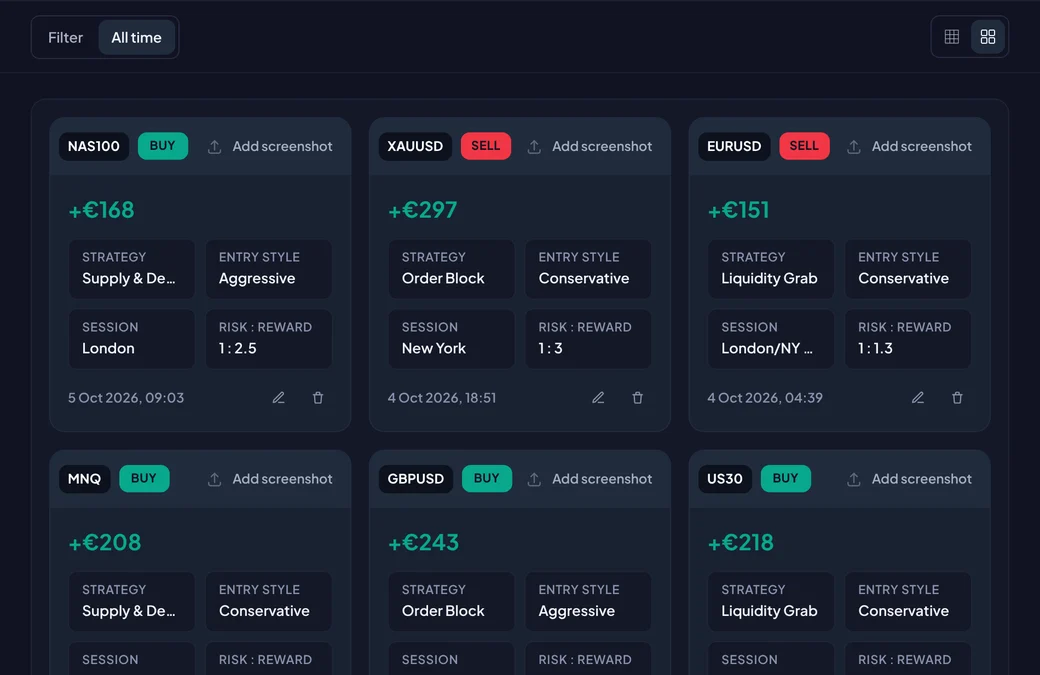Click the BUY badge on NAS100 card

(x=162, y=146)
